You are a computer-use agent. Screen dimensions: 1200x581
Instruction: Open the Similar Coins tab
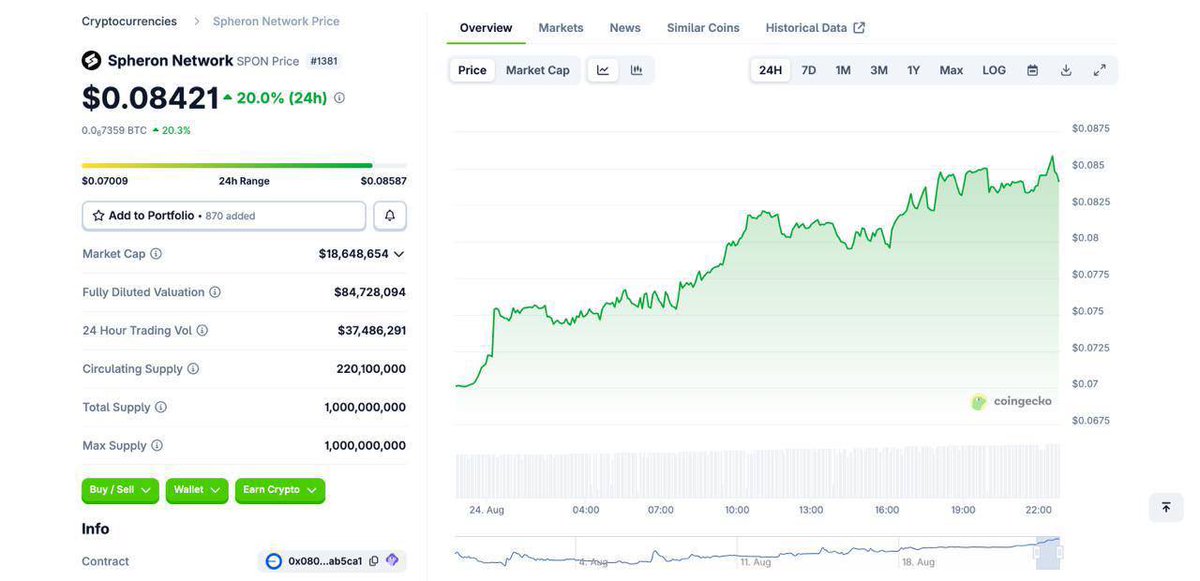(703, 28)
